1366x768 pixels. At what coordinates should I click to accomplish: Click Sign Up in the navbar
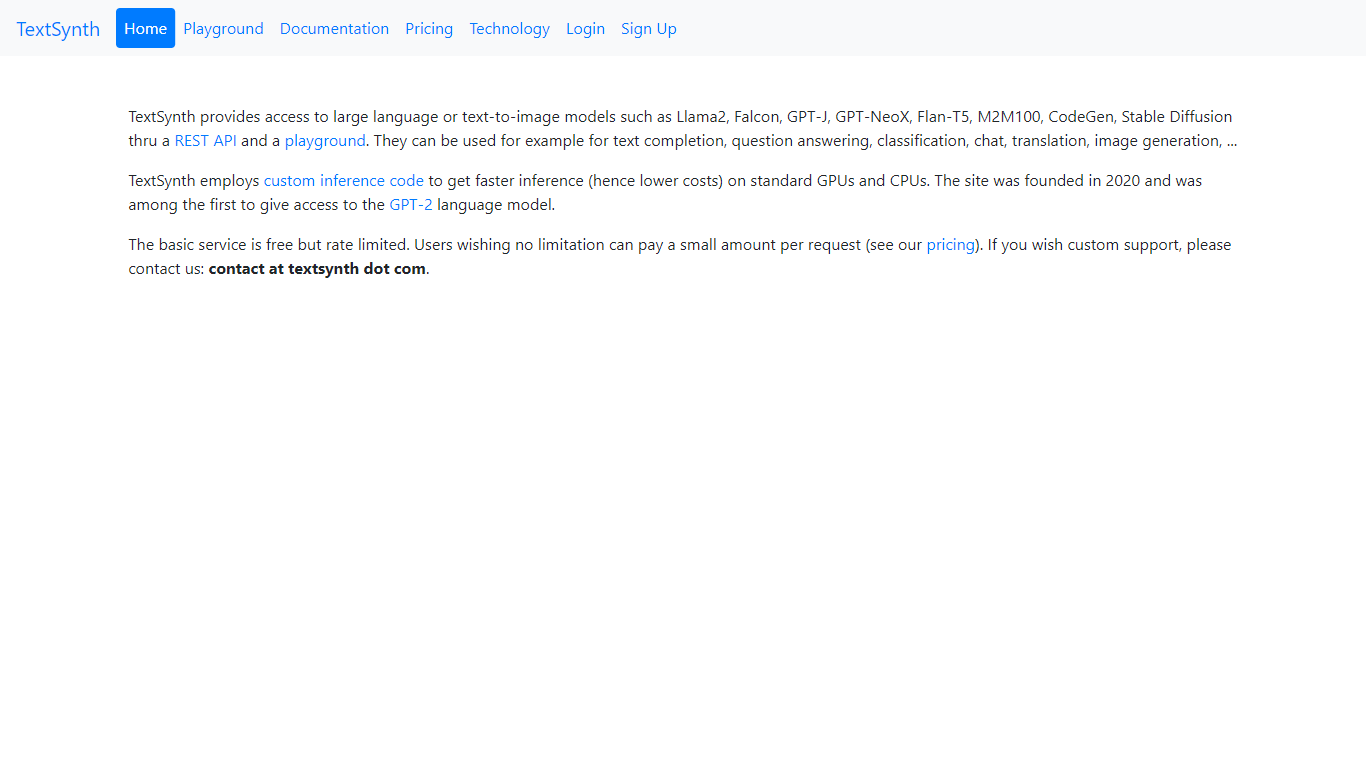tap(648, 28)
